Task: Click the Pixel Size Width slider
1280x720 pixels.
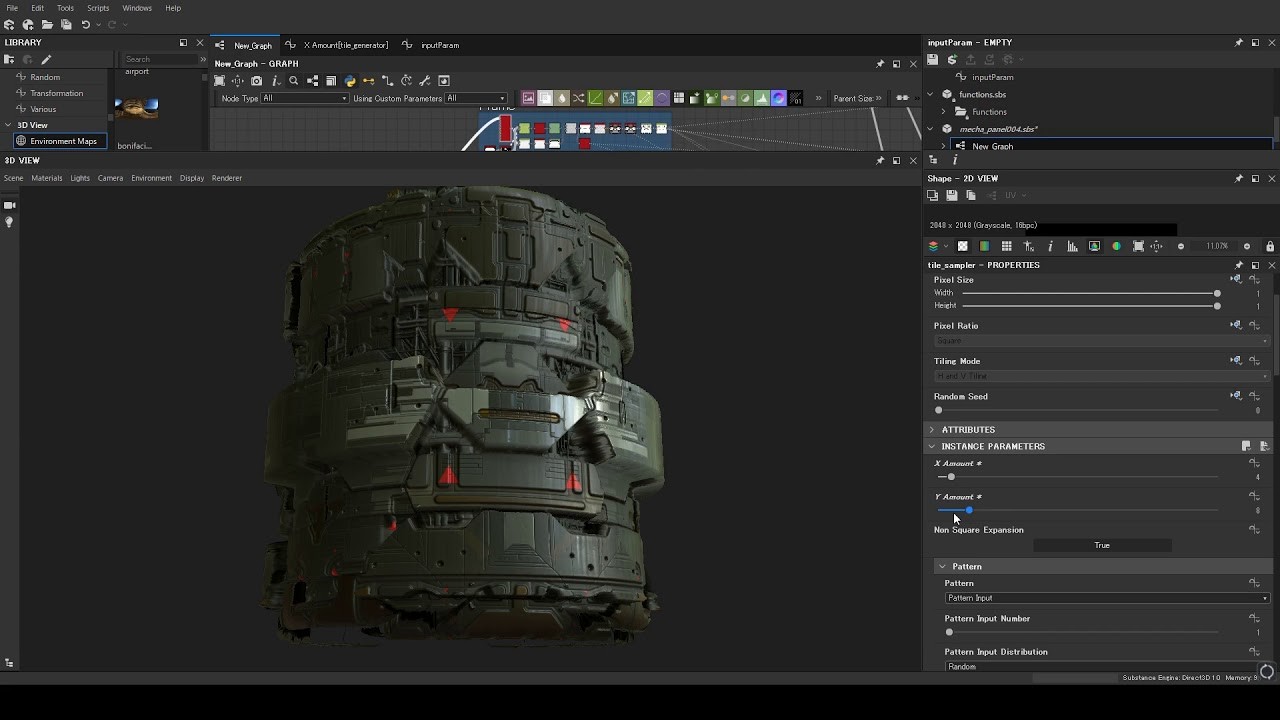Action: pos(1090,293)
